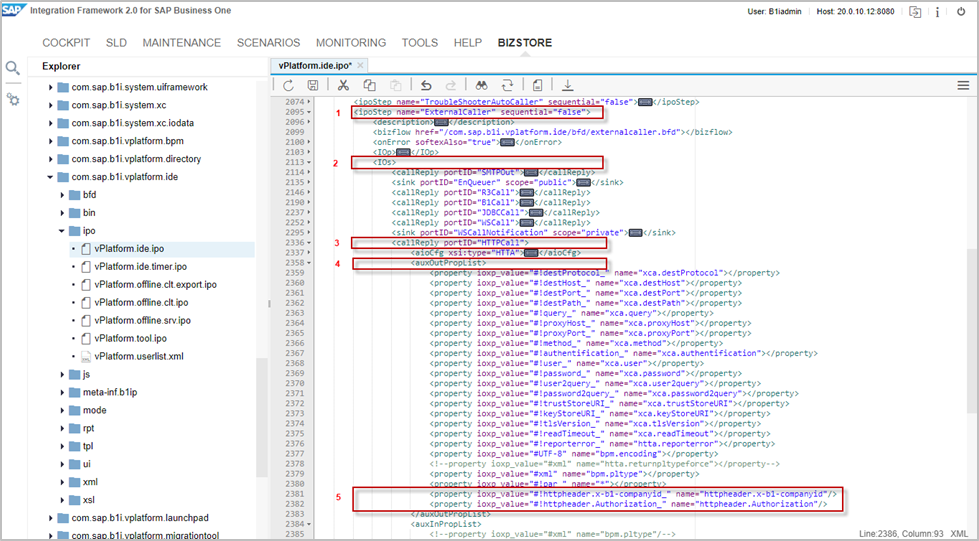Click the Reload icon in editor toolbar
Screen dimensions: 979x541
(x=288, y=86)
